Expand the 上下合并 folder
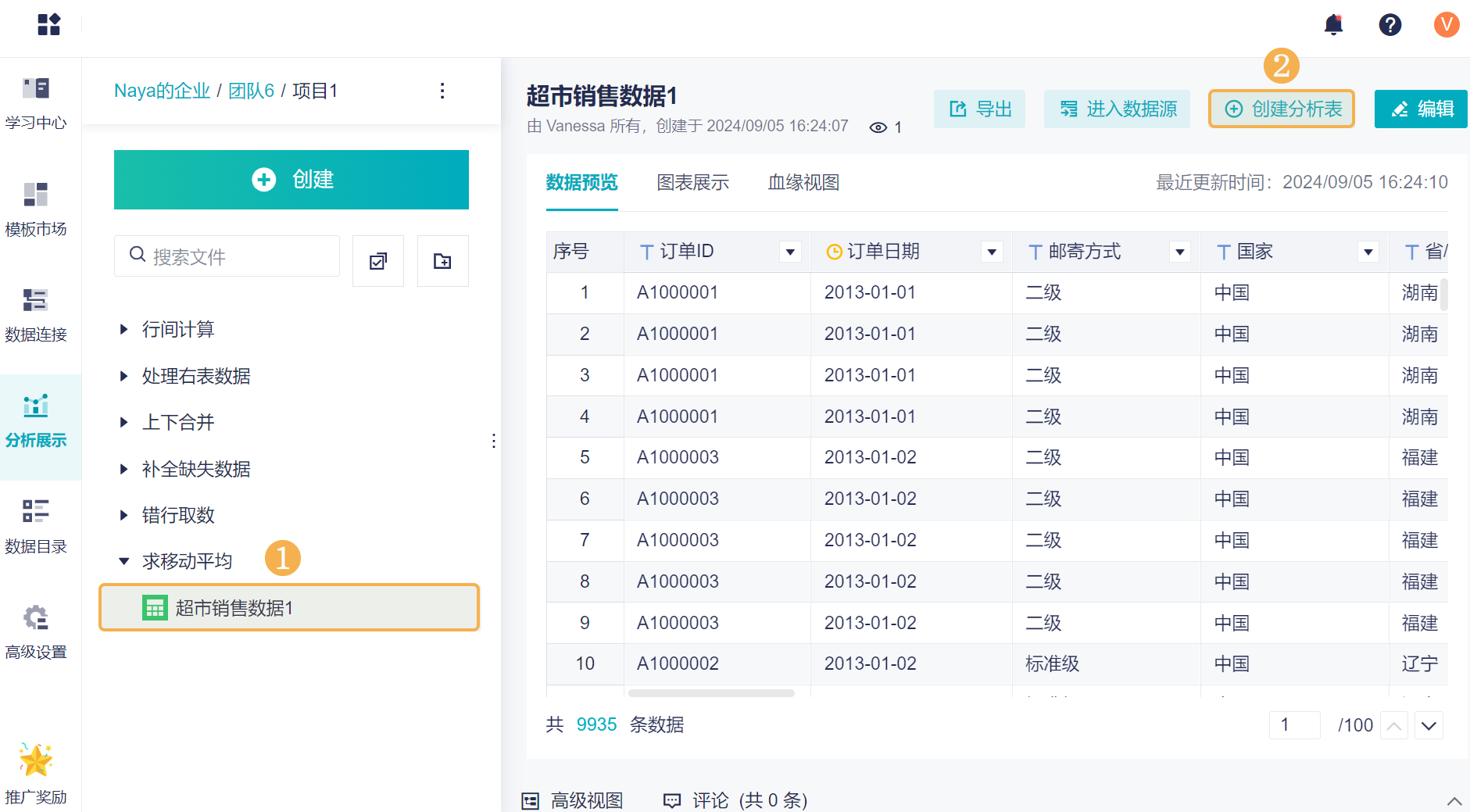1470x812 pixels. click(x=123, y=422)
